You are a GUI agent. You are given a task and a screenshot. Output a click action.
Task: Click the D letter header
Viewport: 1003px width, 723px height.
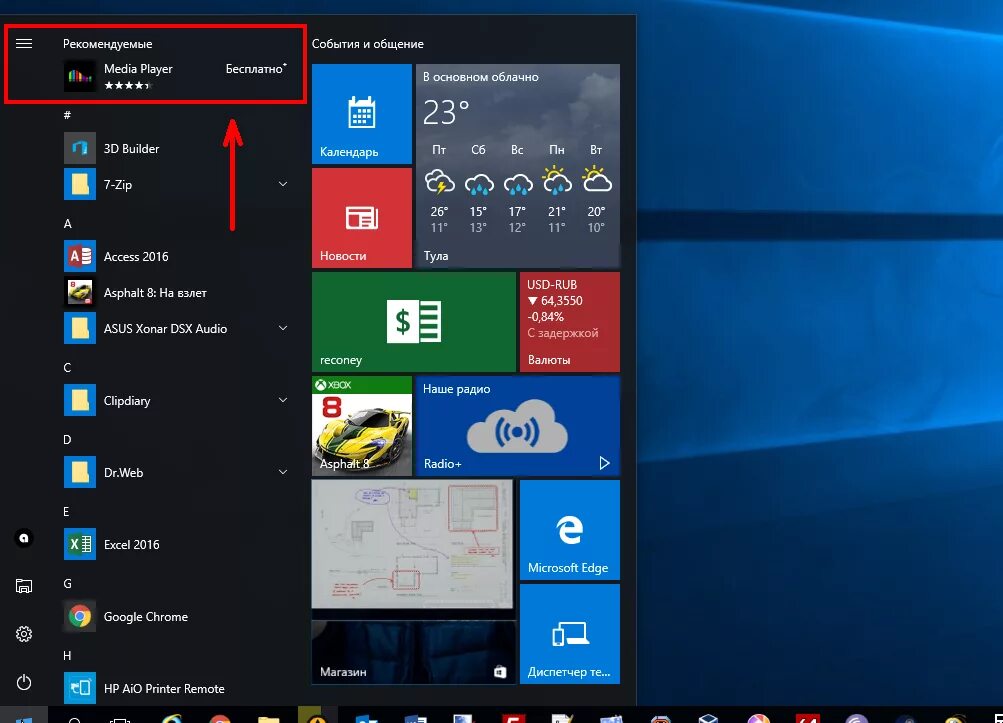point(67,440)
